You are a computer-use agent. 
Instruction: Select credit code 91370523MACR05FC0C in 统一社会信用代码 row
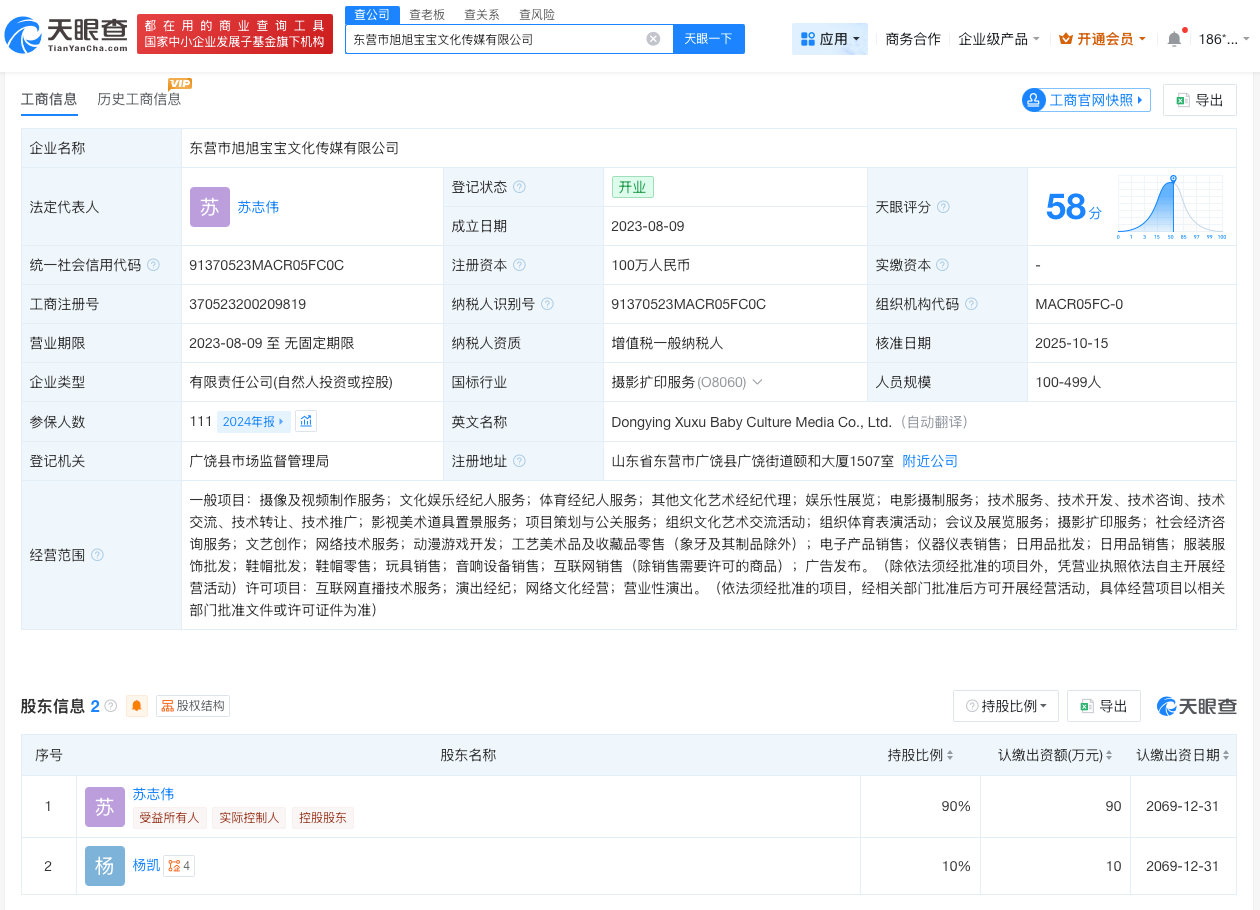(x=266, y=265)
